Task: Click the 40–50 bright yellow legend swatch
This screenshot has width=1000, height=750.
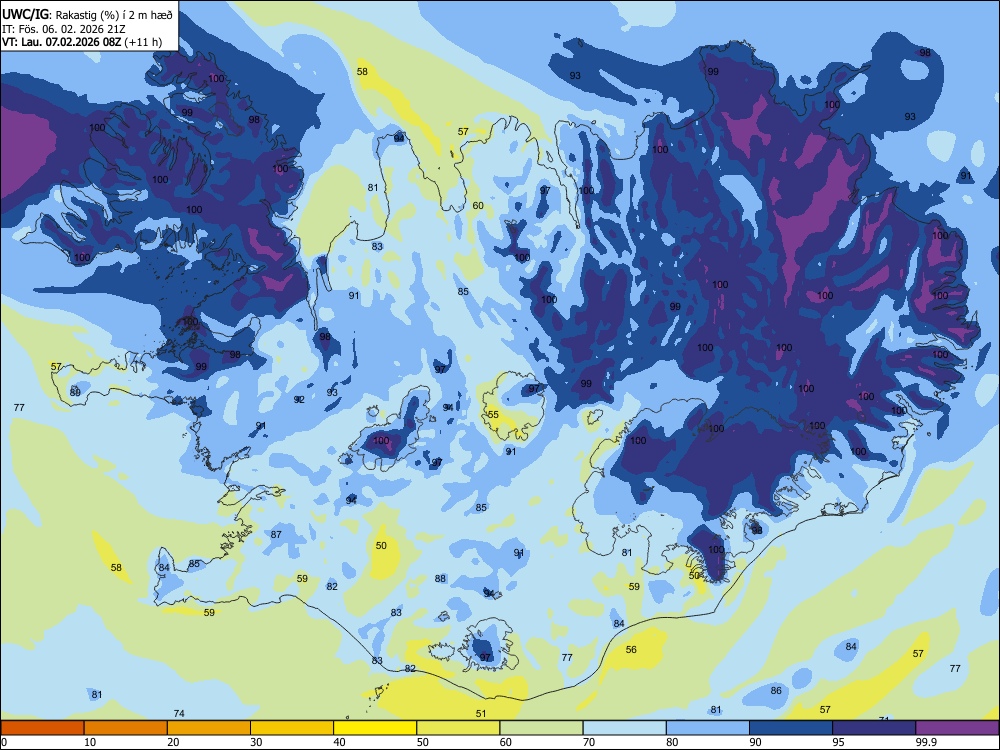Action: pyautogui.click(x=375, y=728)
